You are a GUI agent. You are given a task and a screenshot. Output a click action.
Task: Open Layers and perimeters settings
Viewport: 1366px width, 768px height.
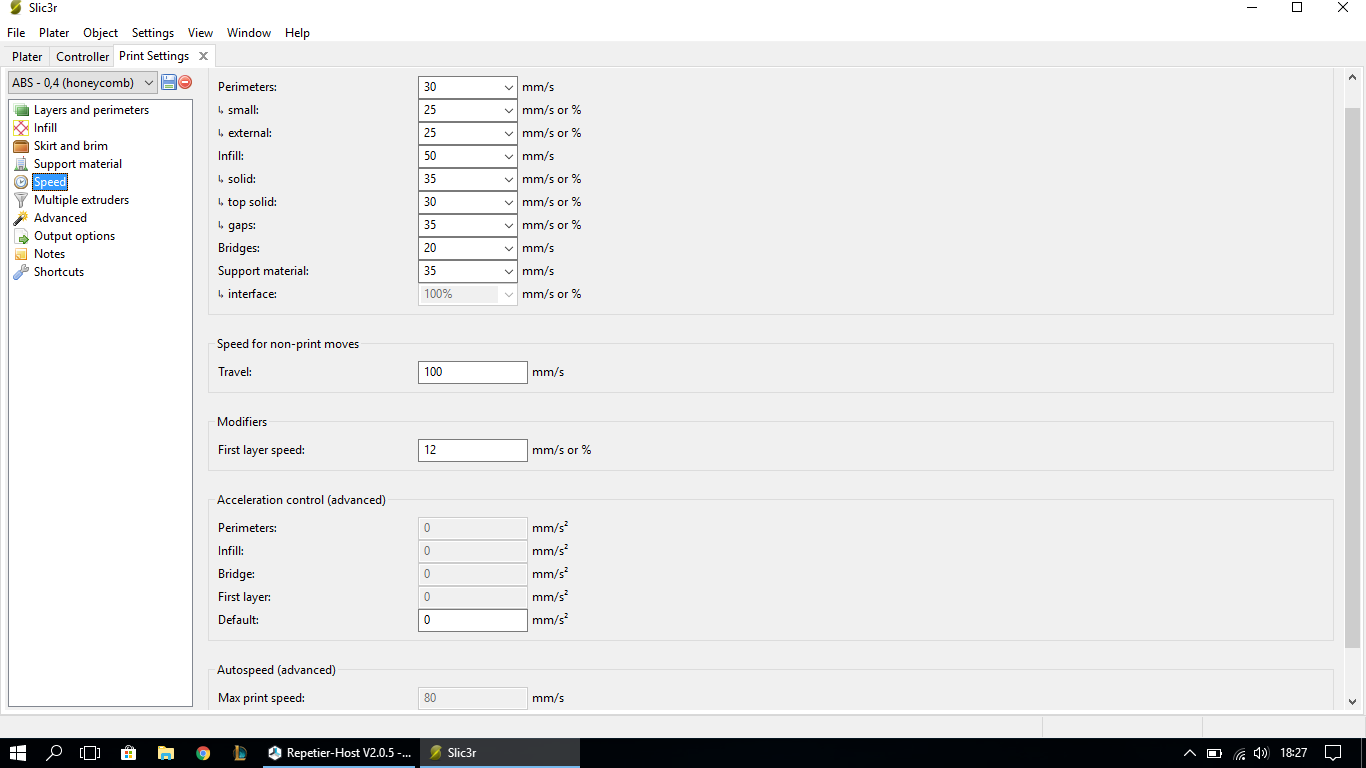coord(91,110)
